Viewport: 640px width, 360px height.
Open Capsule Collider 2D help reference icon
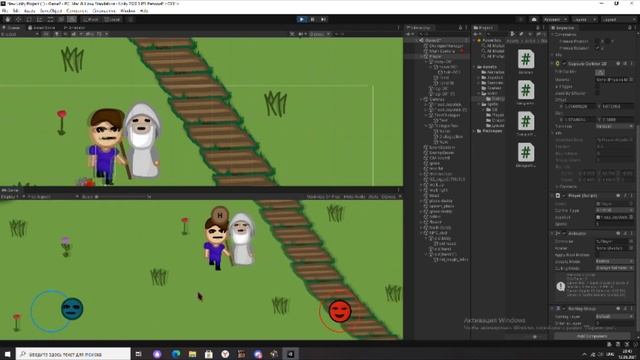[618, 64]
